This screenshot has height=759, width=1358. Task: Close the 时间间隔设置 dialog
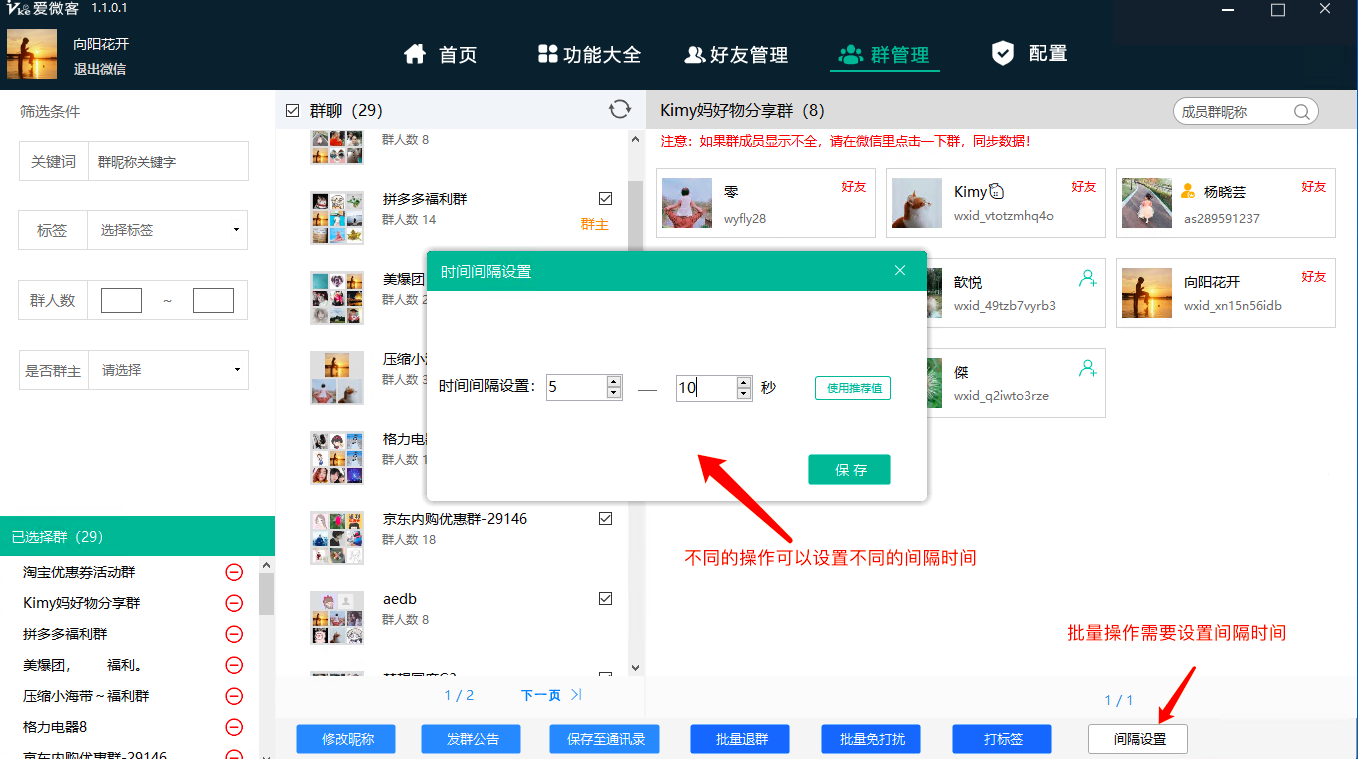(899, 271)
